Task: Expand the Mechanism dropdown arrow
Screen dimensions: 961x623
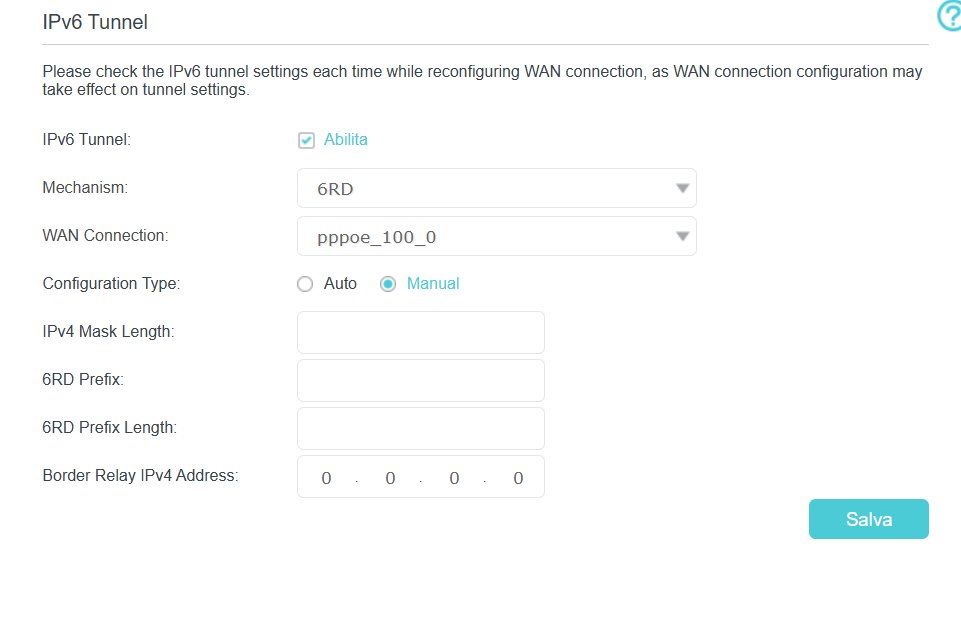Action: coord(682,188)
